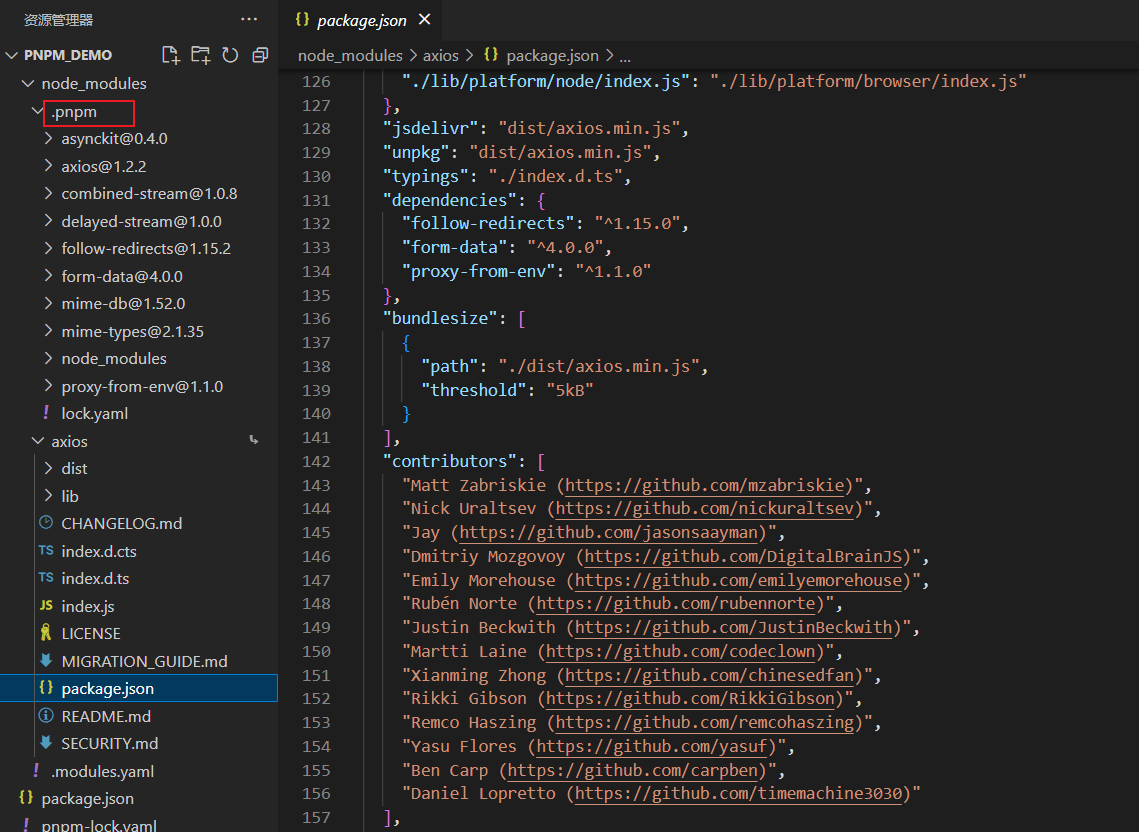The image size is (1139, 832).
Task: Open the LICENSE file in axios folder
Action: [91, 634]
